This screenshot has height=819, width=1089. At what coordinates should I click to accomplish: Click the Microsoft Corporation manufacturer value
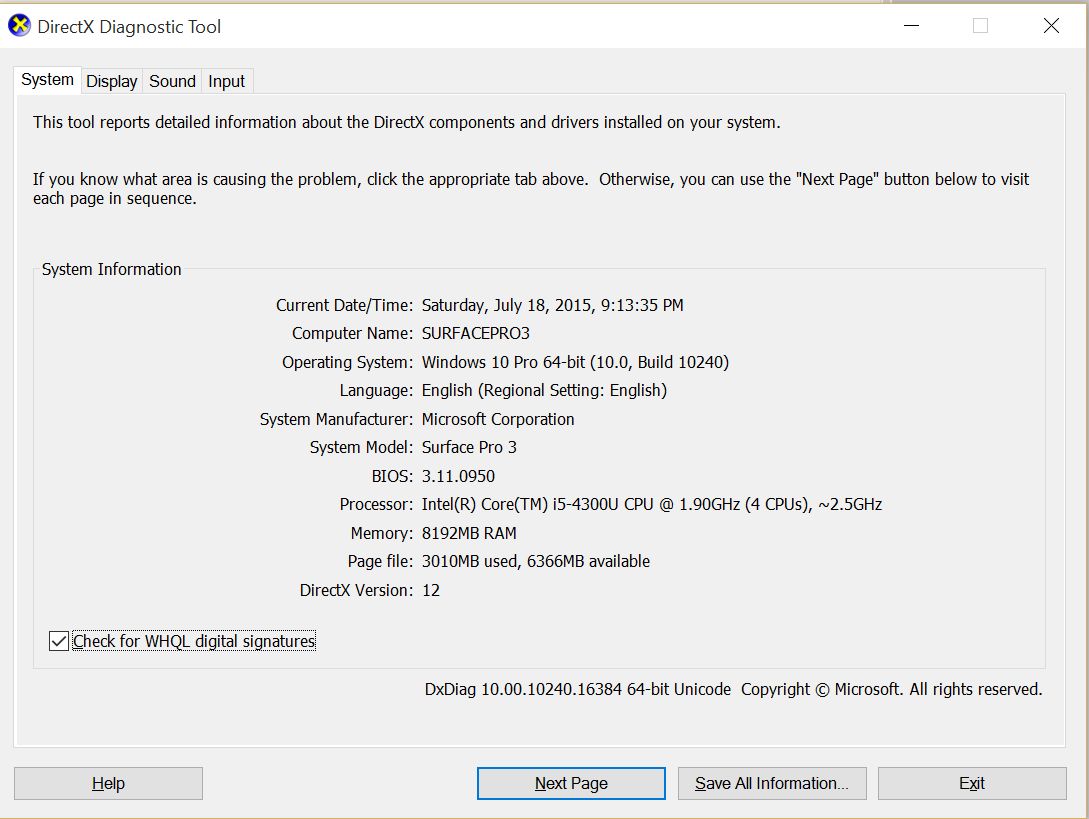pyautogui.click(x=498, y=420)
